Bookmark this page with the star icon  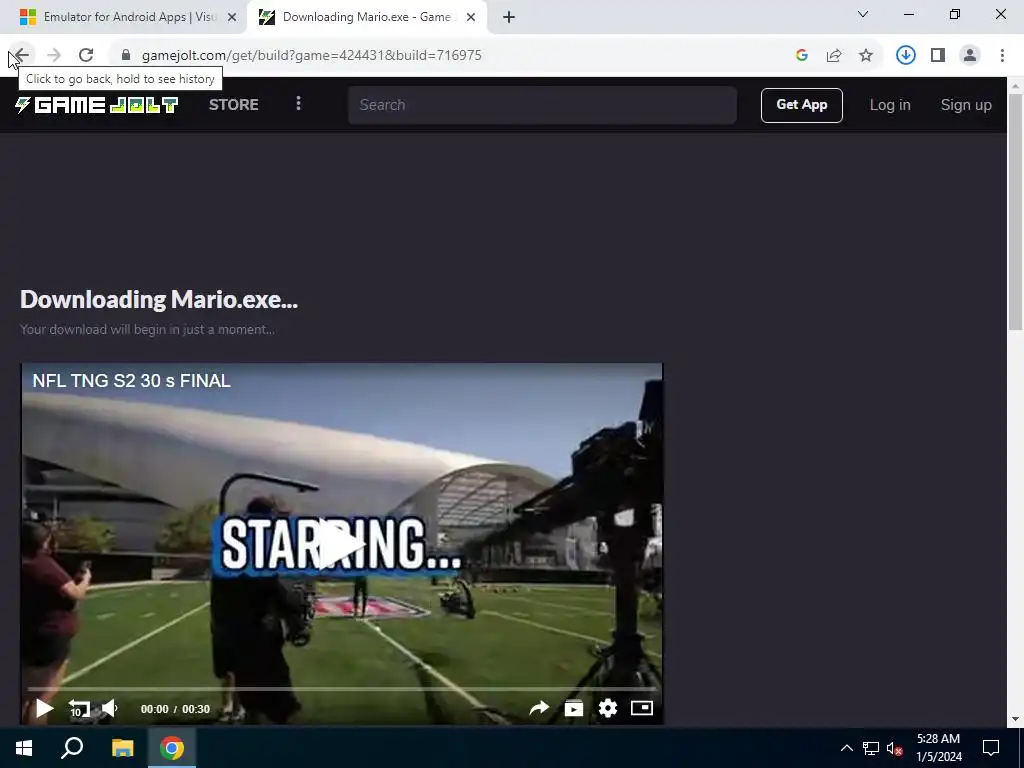click(866, 56)
